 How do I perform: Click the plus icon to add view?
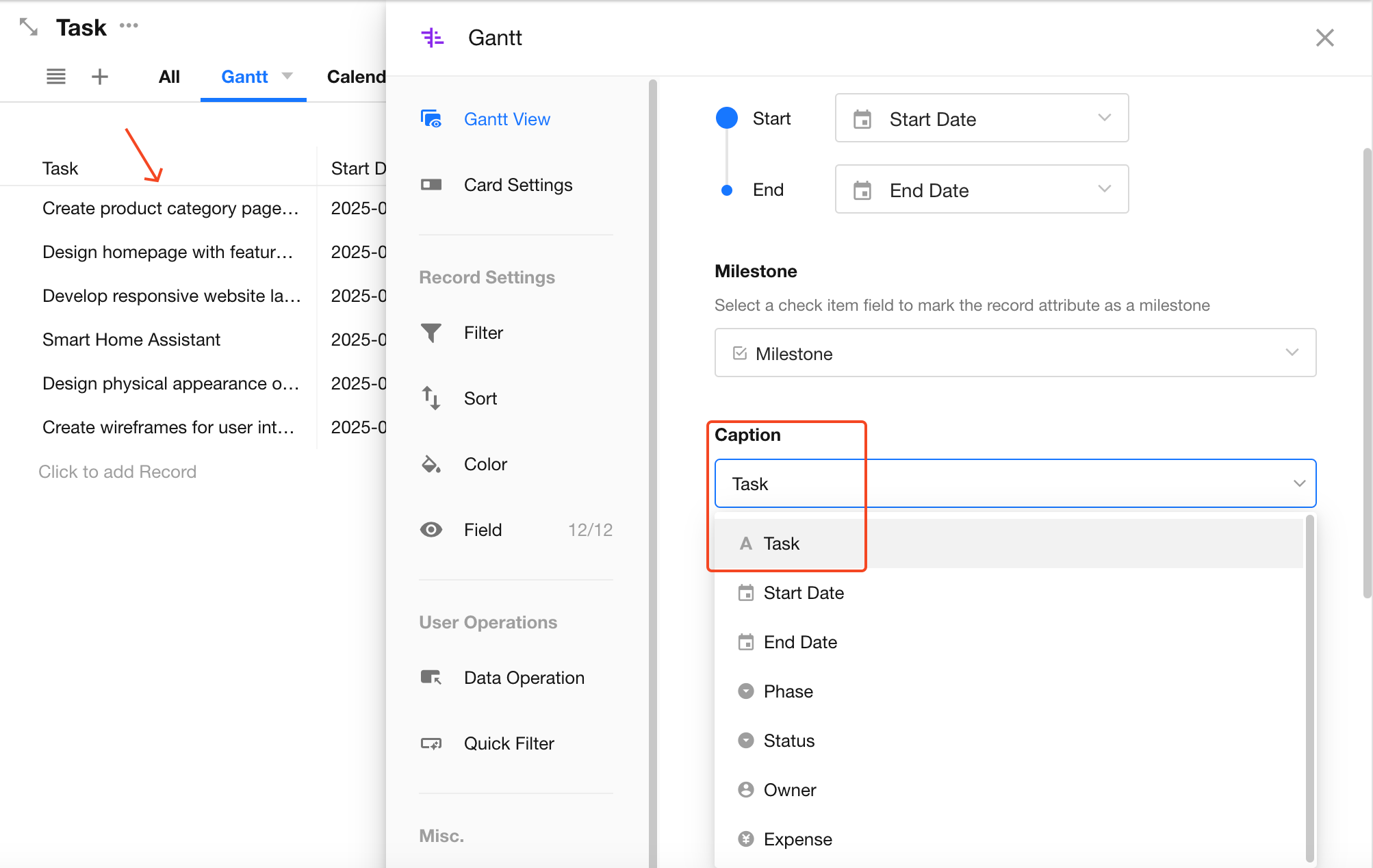point(100,77)
